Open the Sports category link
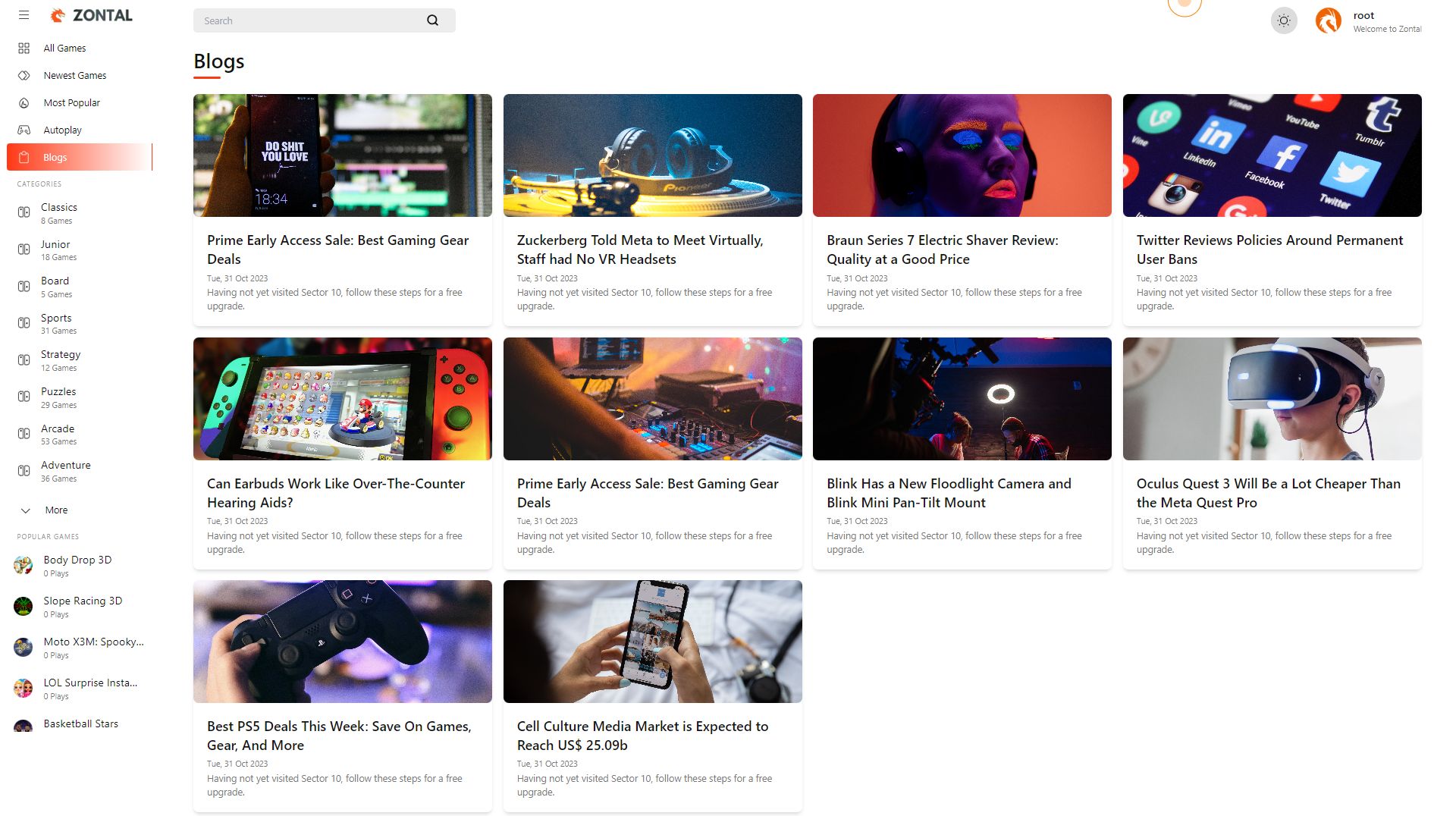This screenshot has width=1456, height=816. click(56, 318)
